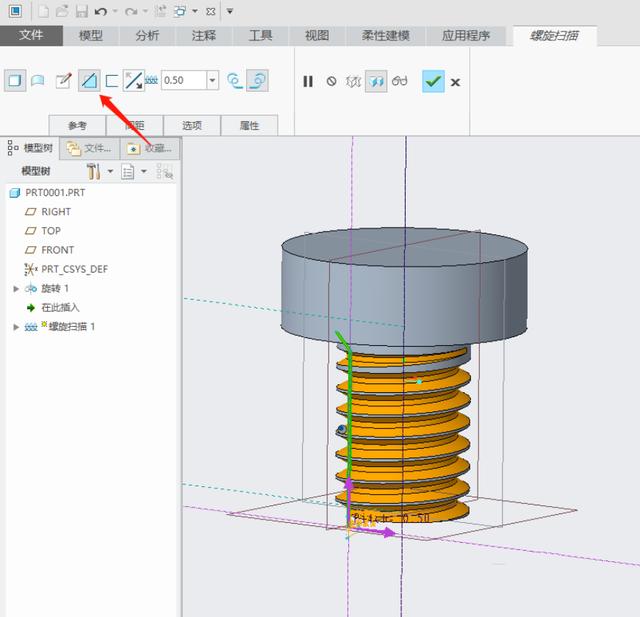Screen dimensions: 640x617
Task: Click the create or edit sweep section icon
Action: click(x=64, y=80)
